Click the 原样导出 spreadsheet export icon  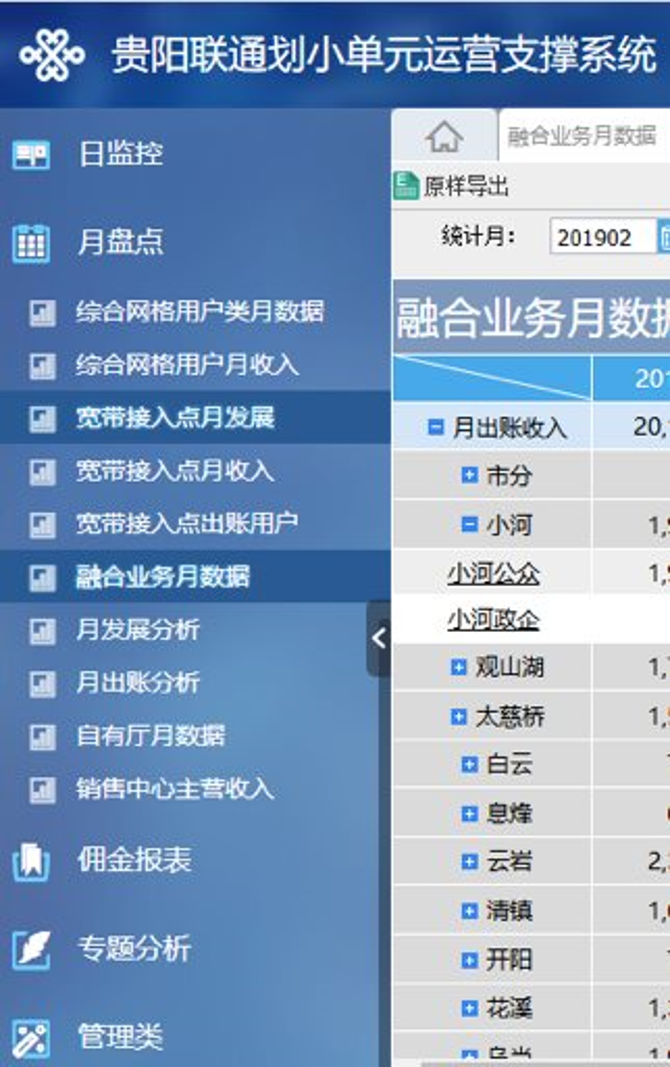click(405, 186)
